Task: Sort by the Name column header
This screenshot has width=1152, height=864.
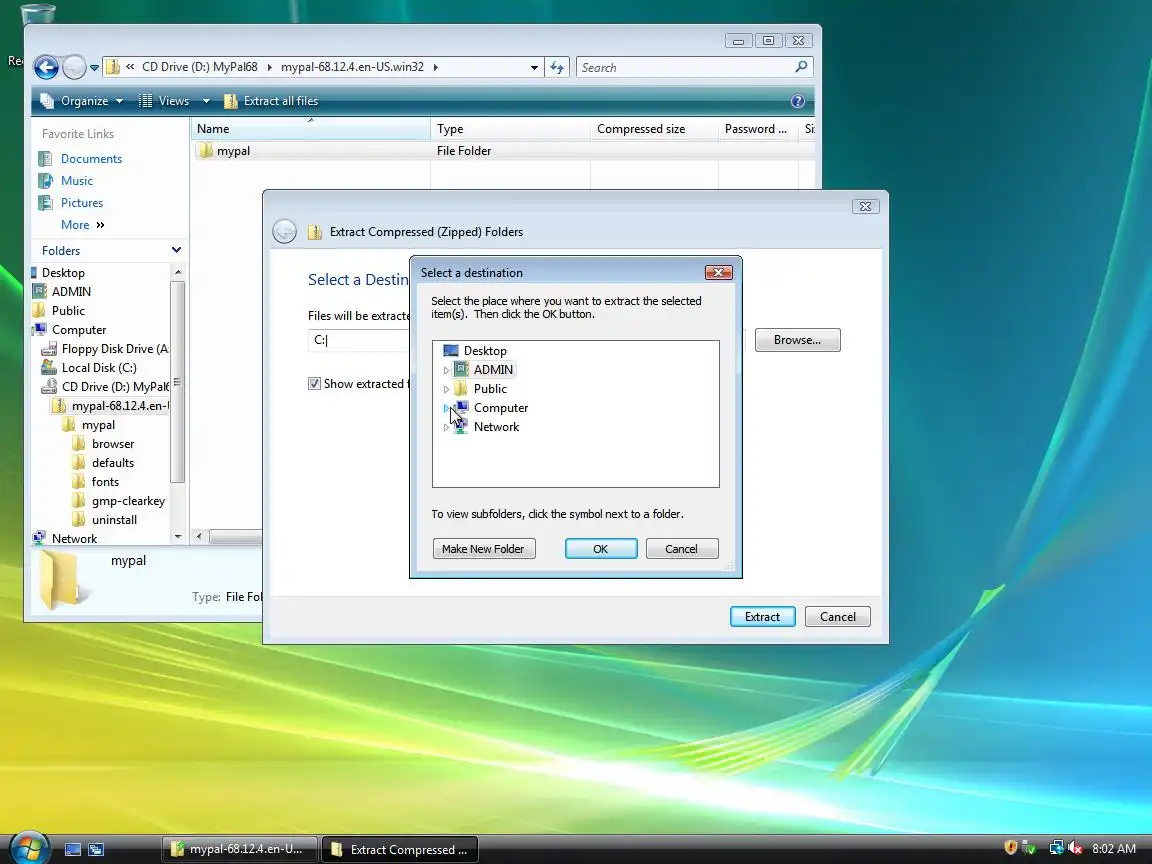Action: click(310, 129)
